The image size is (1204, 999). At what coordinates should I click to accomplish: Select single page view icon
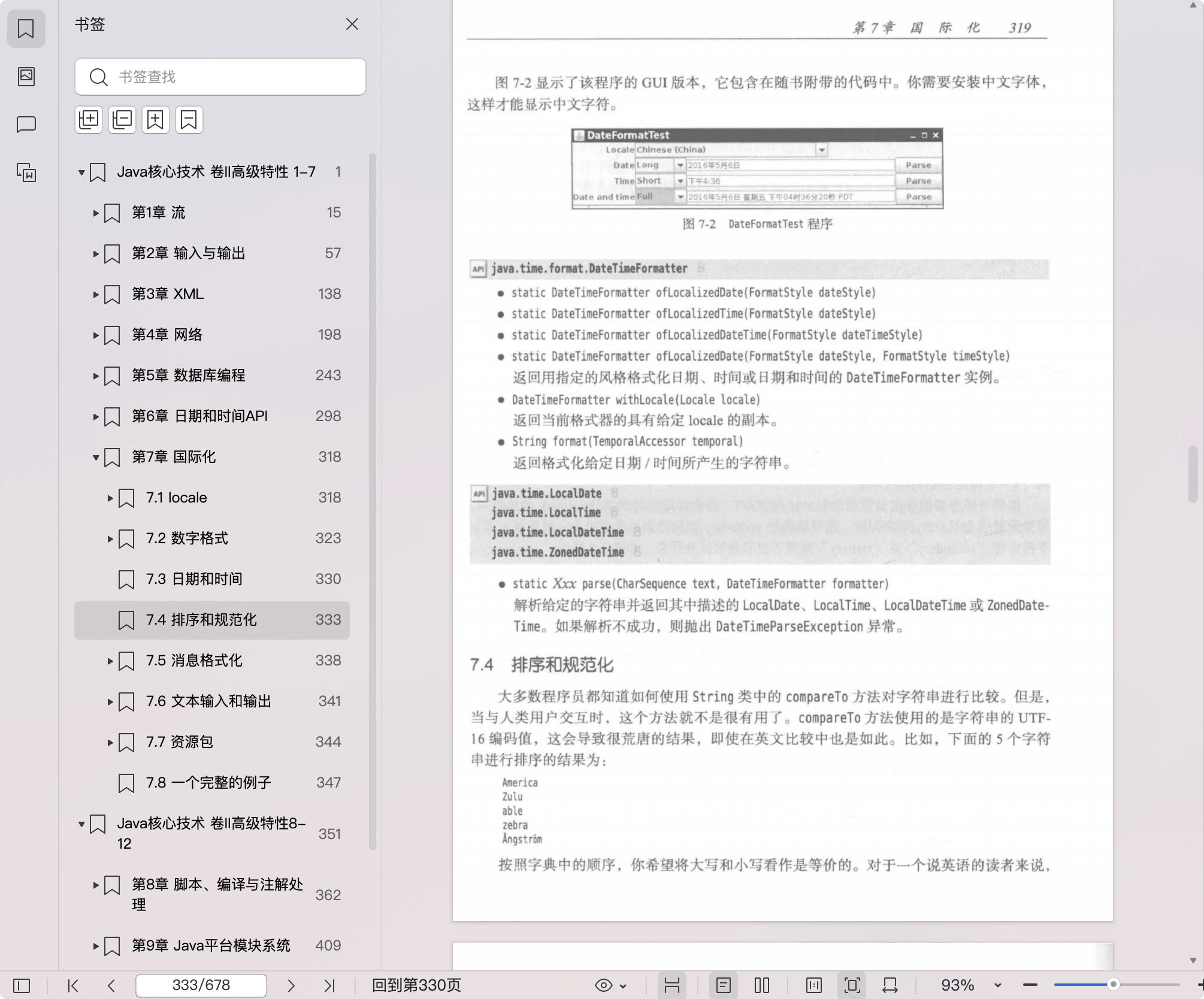coord(724,985)
